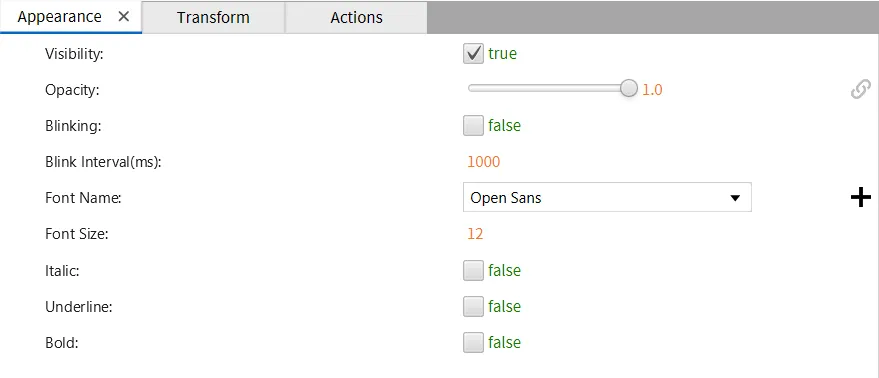Image resolution: width=879 pixels, height=378 pixels.
Task: Click the Opacity slider handle
Action: (630, 89)
